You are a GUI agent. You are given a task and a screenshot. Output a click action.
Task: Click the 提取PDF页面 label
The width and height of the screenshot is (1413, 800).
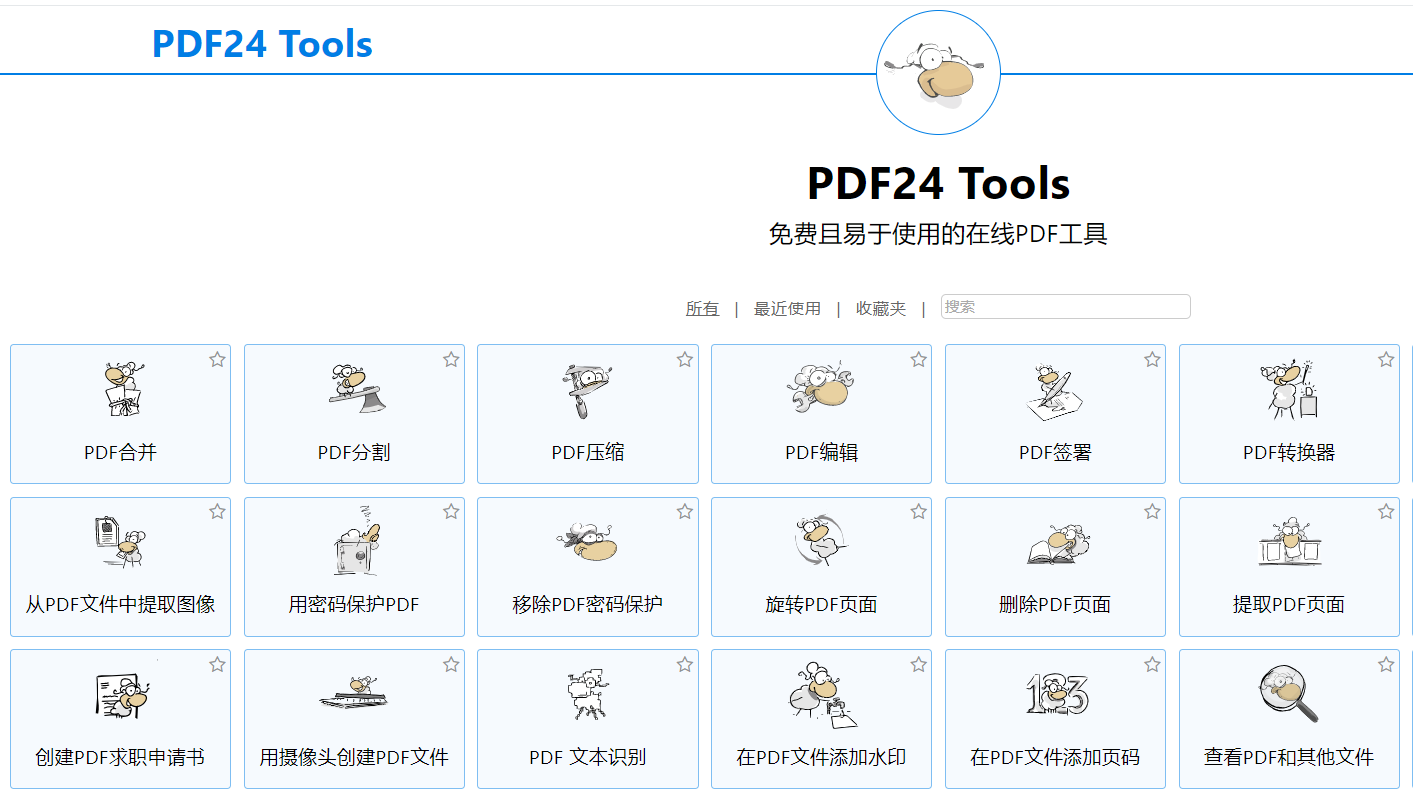(x=1289, y=605)
